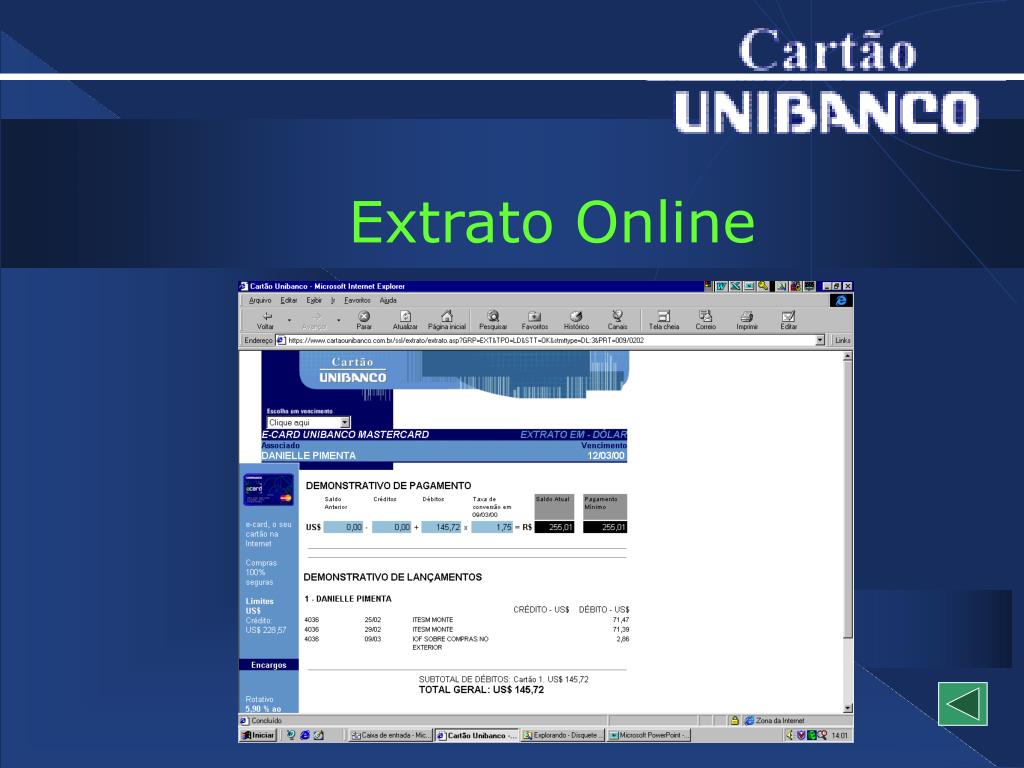This screenshot has height=768, width=1024.
Task: Open the Favoritos menu in menu bar
Action: coord(357,300)
